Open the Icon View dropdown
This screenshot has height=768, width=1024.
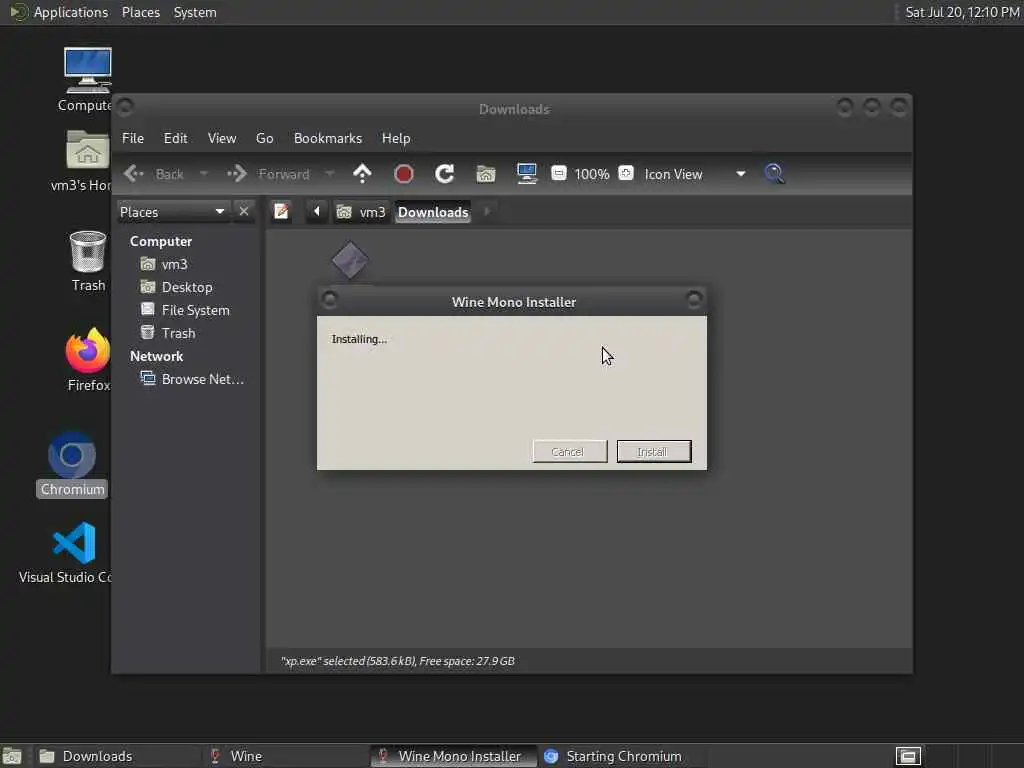[x=694, y=174]
